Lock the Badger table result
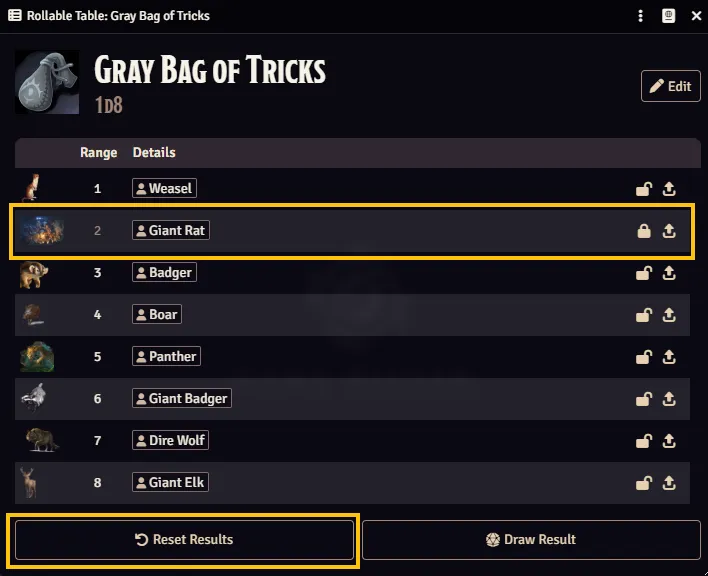This screenshot has height=576, width=708. [644, 273]
